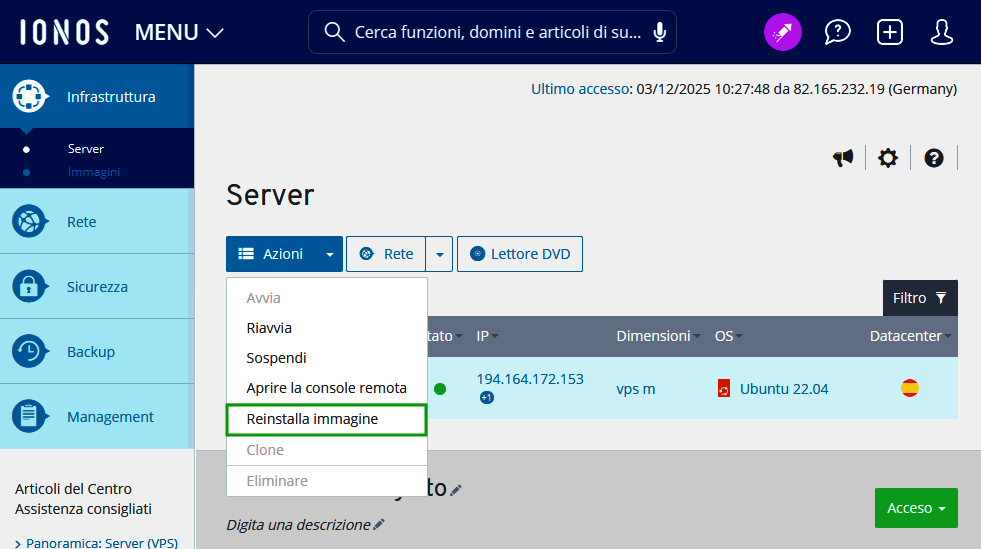This screenshot has width=981, height=549.
Task: Click the Rete toolbar button
Action: click(x=386, y=254)
